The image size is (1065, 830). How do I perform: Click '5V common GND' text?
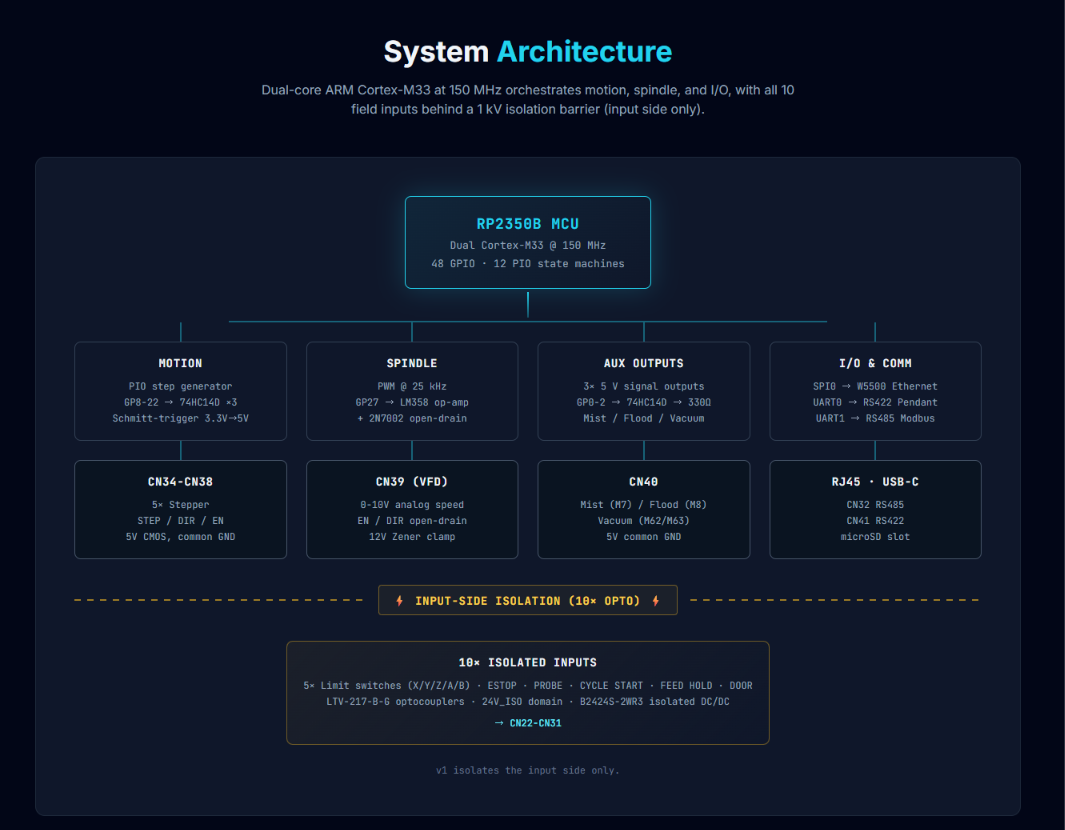click(x=644, y=537)
